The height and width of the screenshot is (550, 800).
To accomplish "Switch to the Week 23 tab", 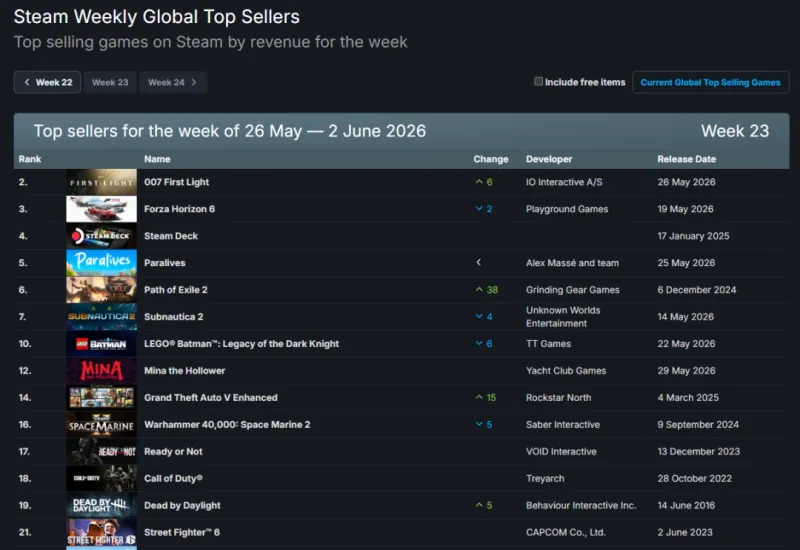I will pos(110,82).
